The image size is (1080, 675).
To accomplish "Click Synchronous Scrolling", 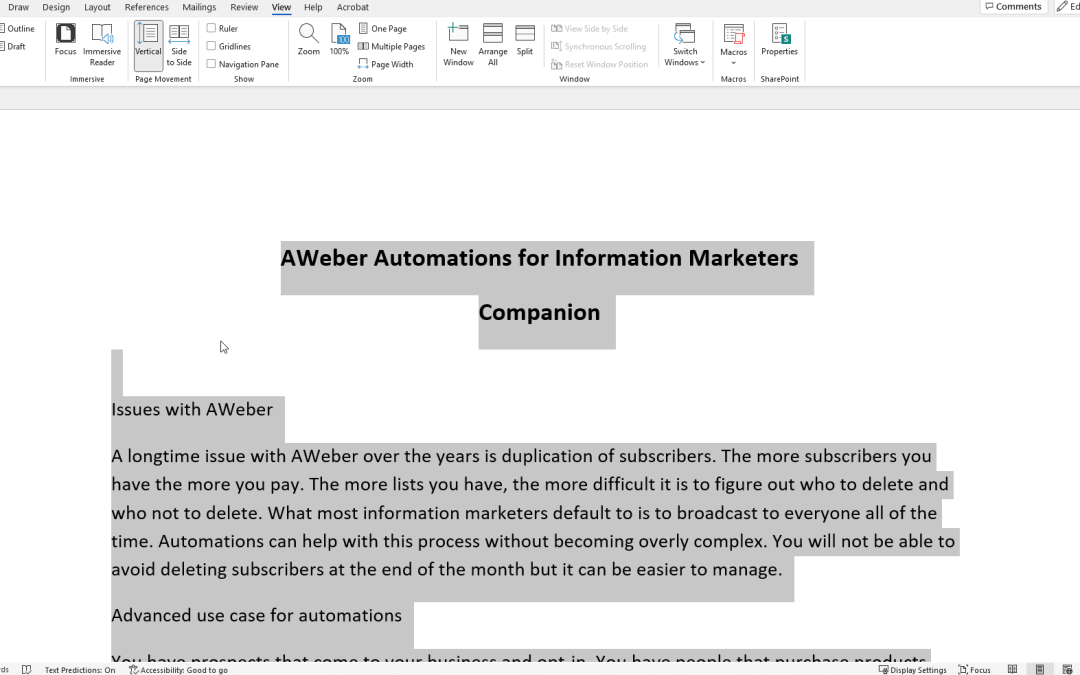I will point(599,46).
